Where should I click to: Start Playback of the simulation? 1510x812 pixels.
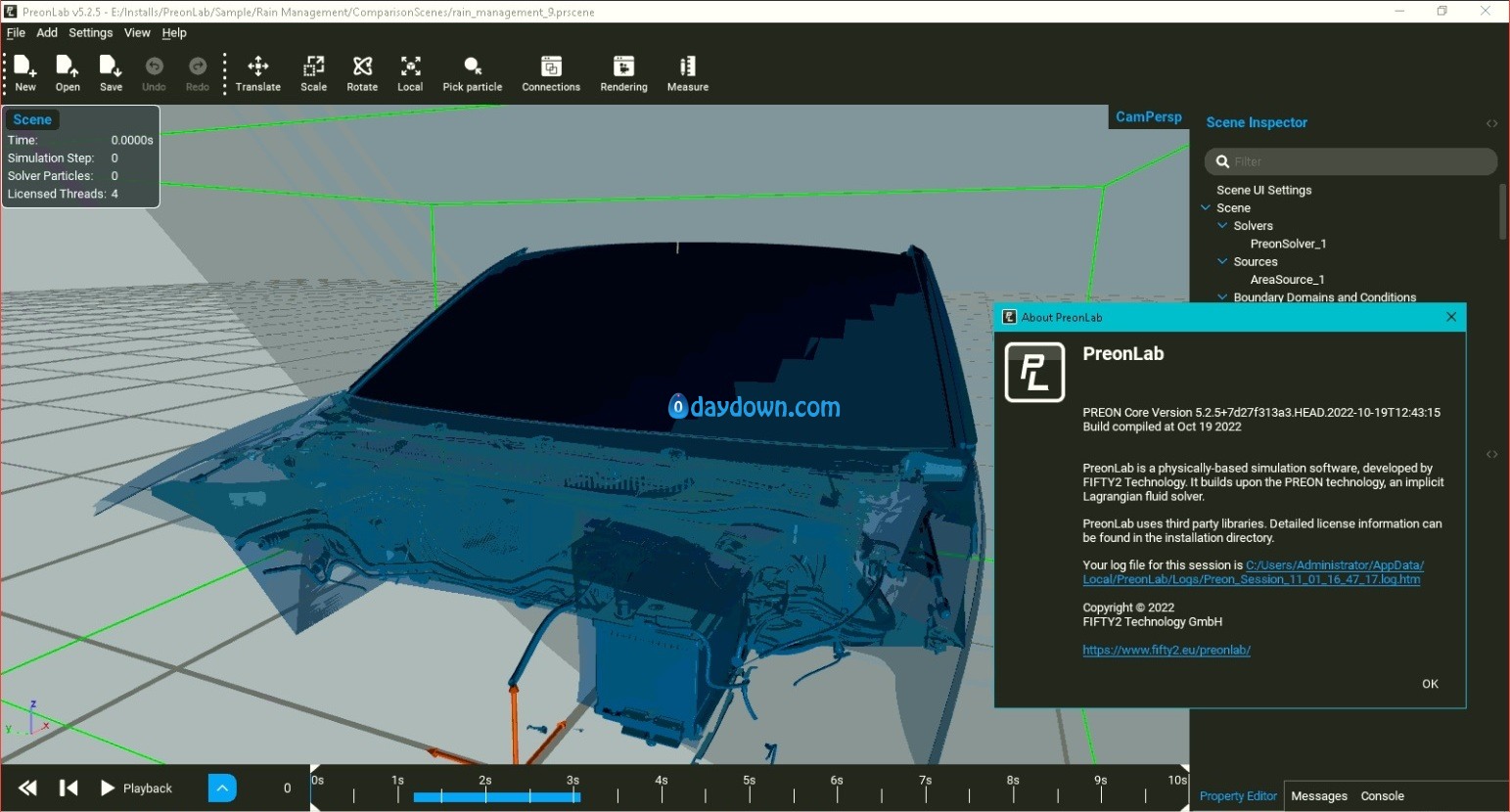point(136,788)
